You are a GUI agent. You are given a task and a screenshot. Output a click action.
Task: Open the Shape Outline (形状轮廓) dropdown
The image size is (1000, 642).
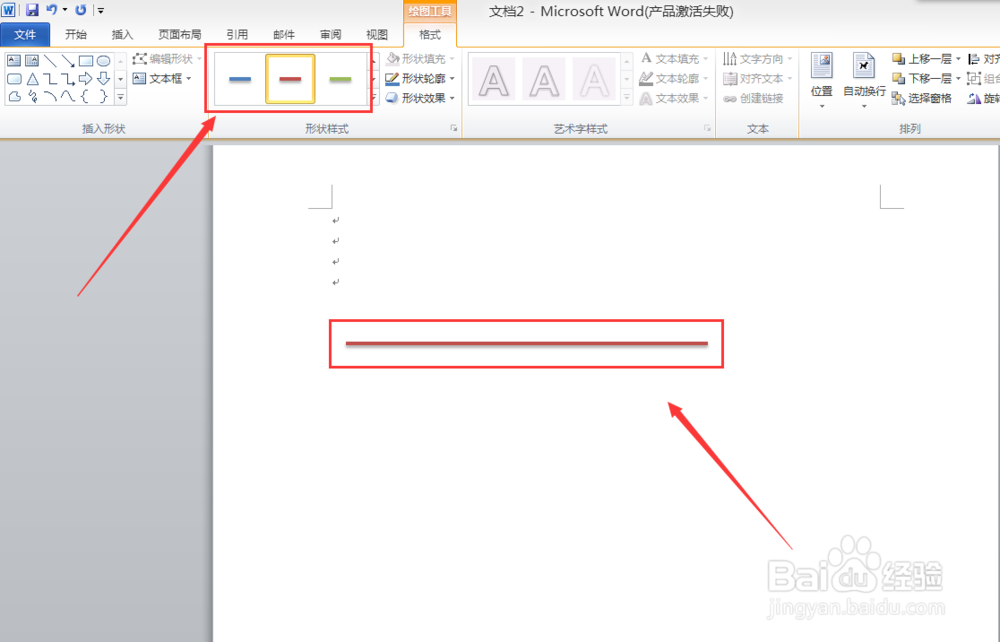[420, 78]
